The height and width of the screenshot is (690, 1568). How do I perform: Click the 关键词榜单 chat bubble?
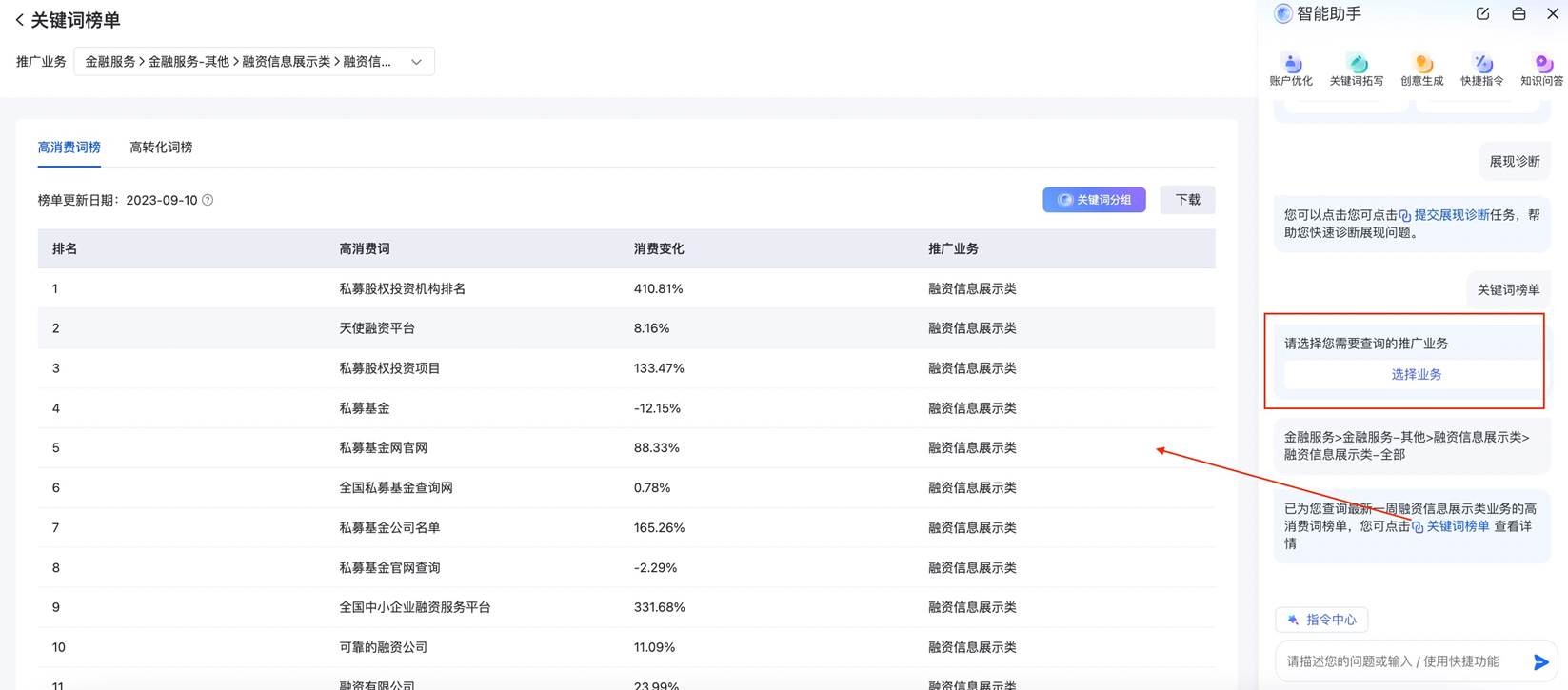click(1508, 290)
